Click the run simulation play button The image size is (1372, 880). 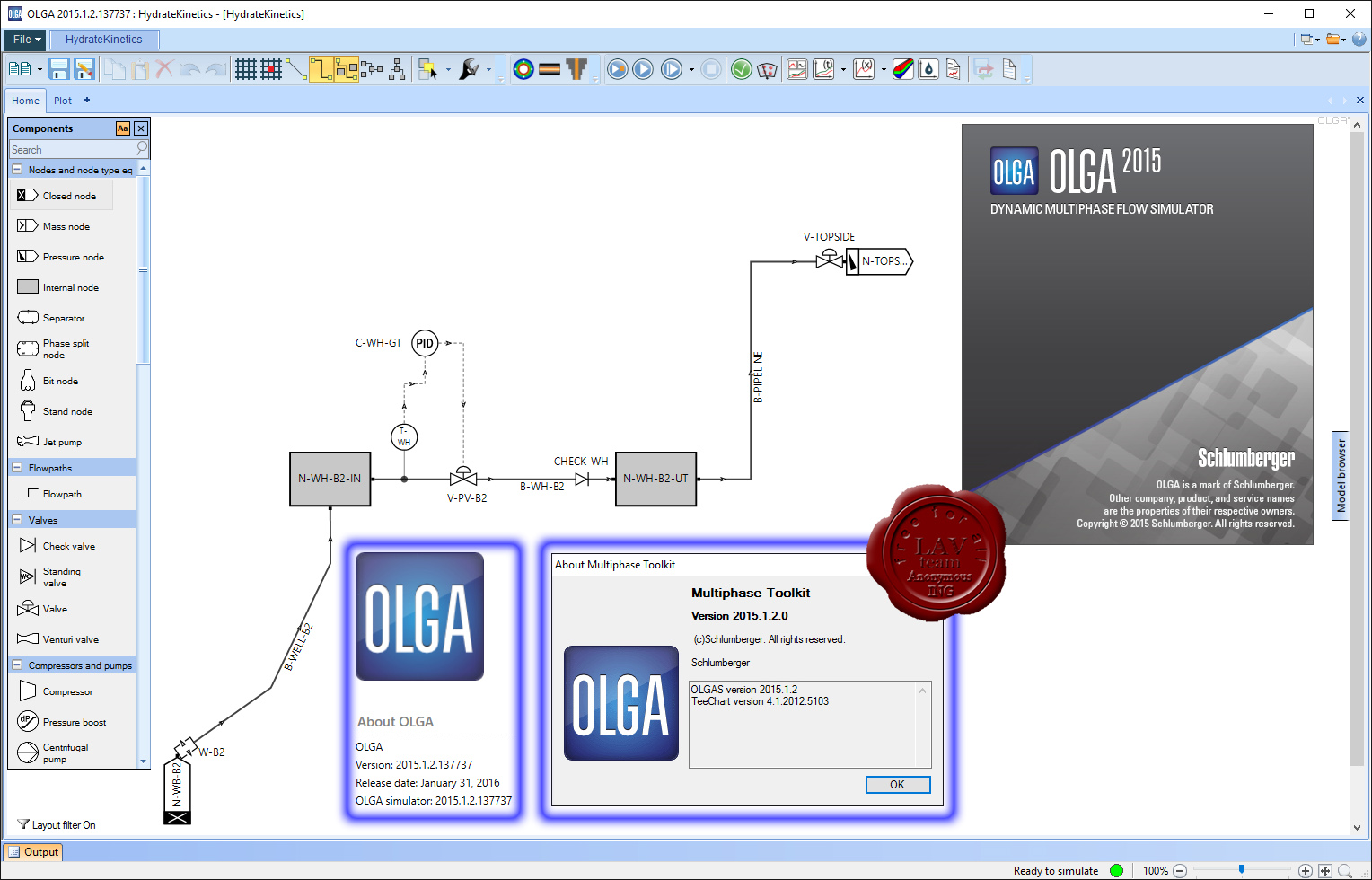coord(643,69)
